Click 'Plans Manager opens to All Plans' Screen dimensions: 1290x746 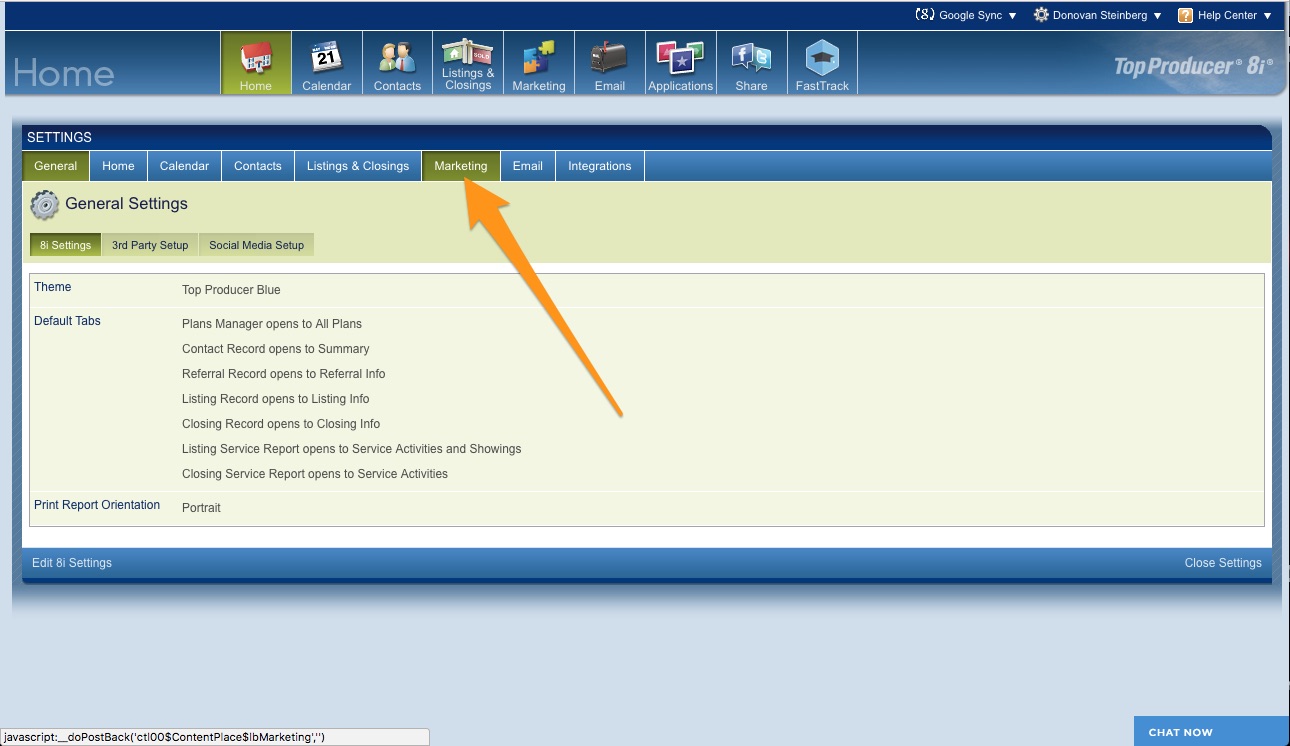pos(272,324)
